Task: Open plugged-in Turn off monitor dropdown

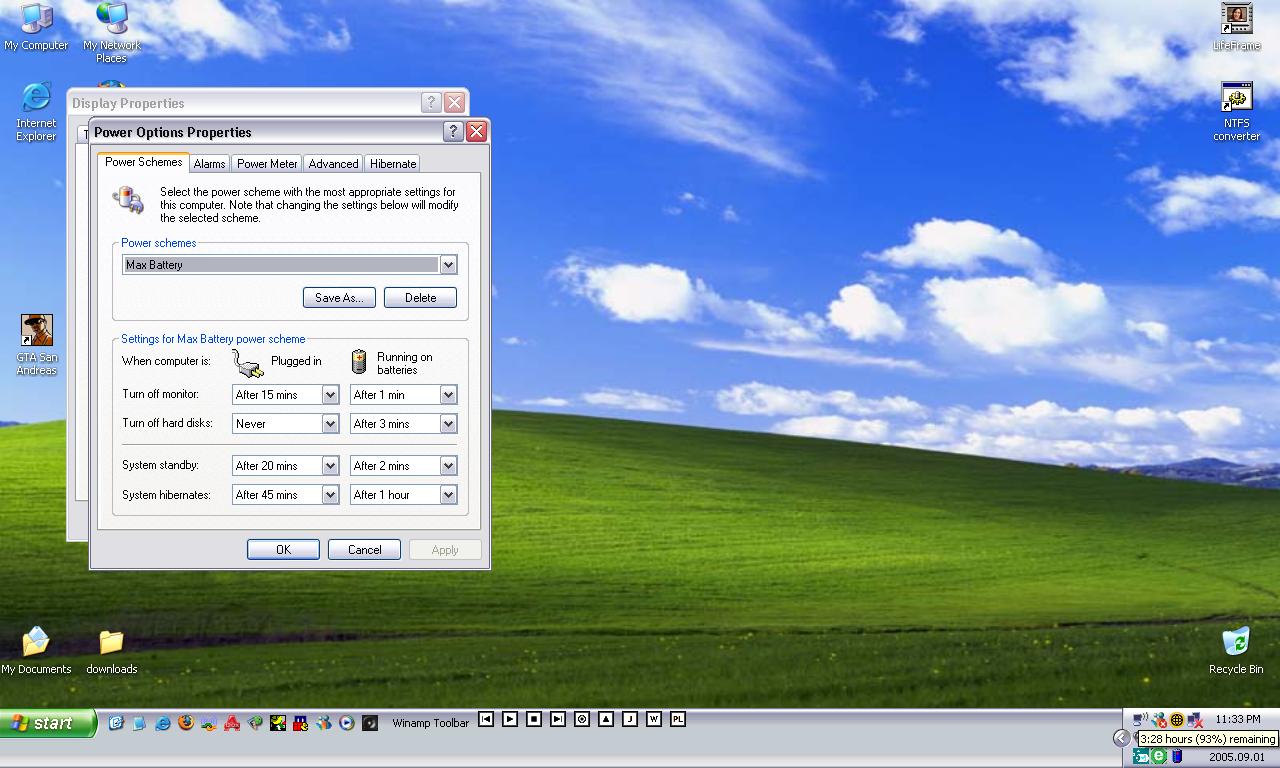Action: pos(330,395)
